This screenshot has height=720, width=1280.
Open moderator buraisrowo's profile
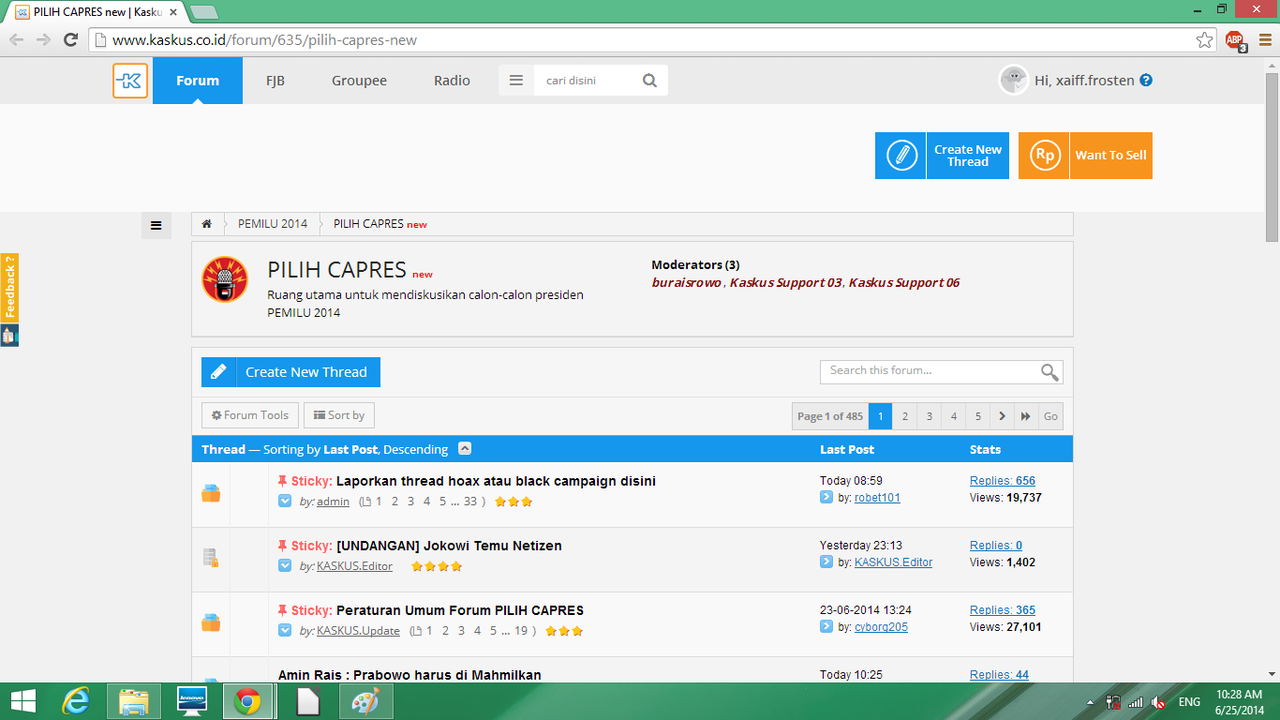pyautogui.click(x=687, y=283)
